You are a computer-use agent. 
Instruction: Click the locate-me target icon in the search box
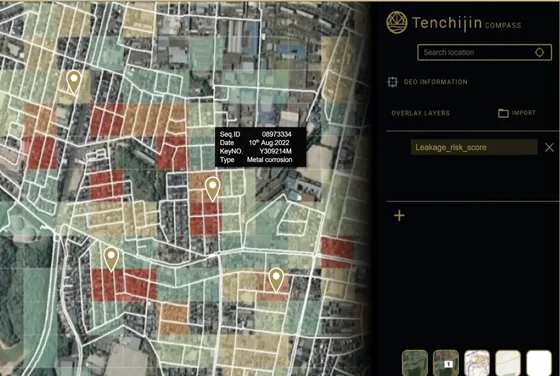(539, 52)
